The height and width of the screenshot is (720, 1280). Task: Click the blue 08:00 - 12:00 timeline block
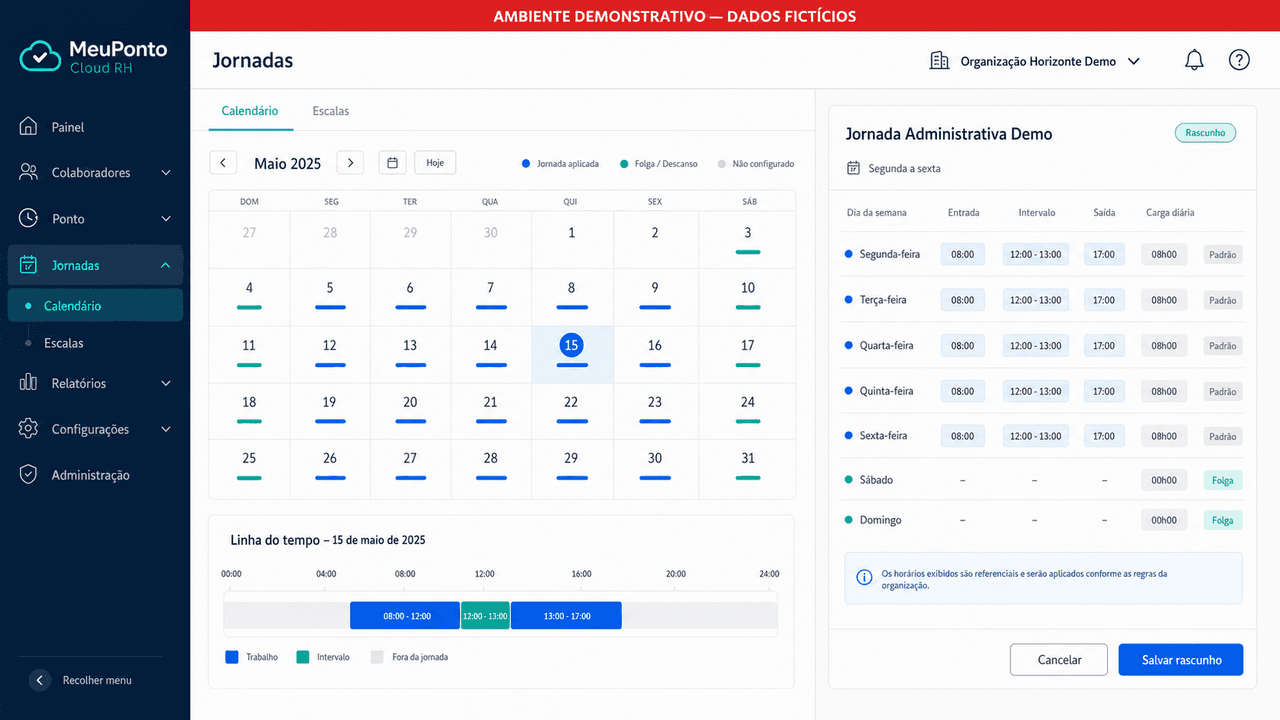click(405, 616)
